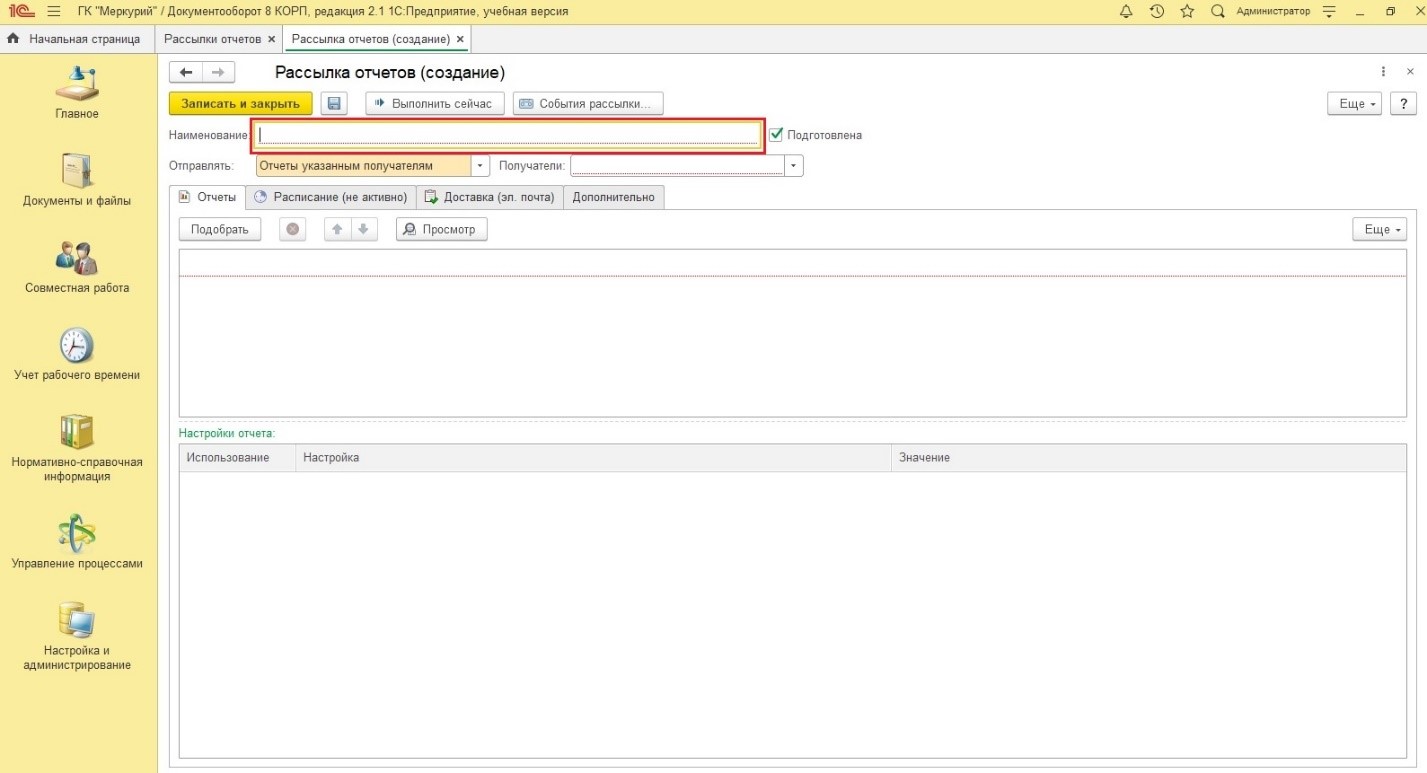Viewport: 1427px width, 773px height.
Task: Open notifications bell icon
Action: [1127, 12]
